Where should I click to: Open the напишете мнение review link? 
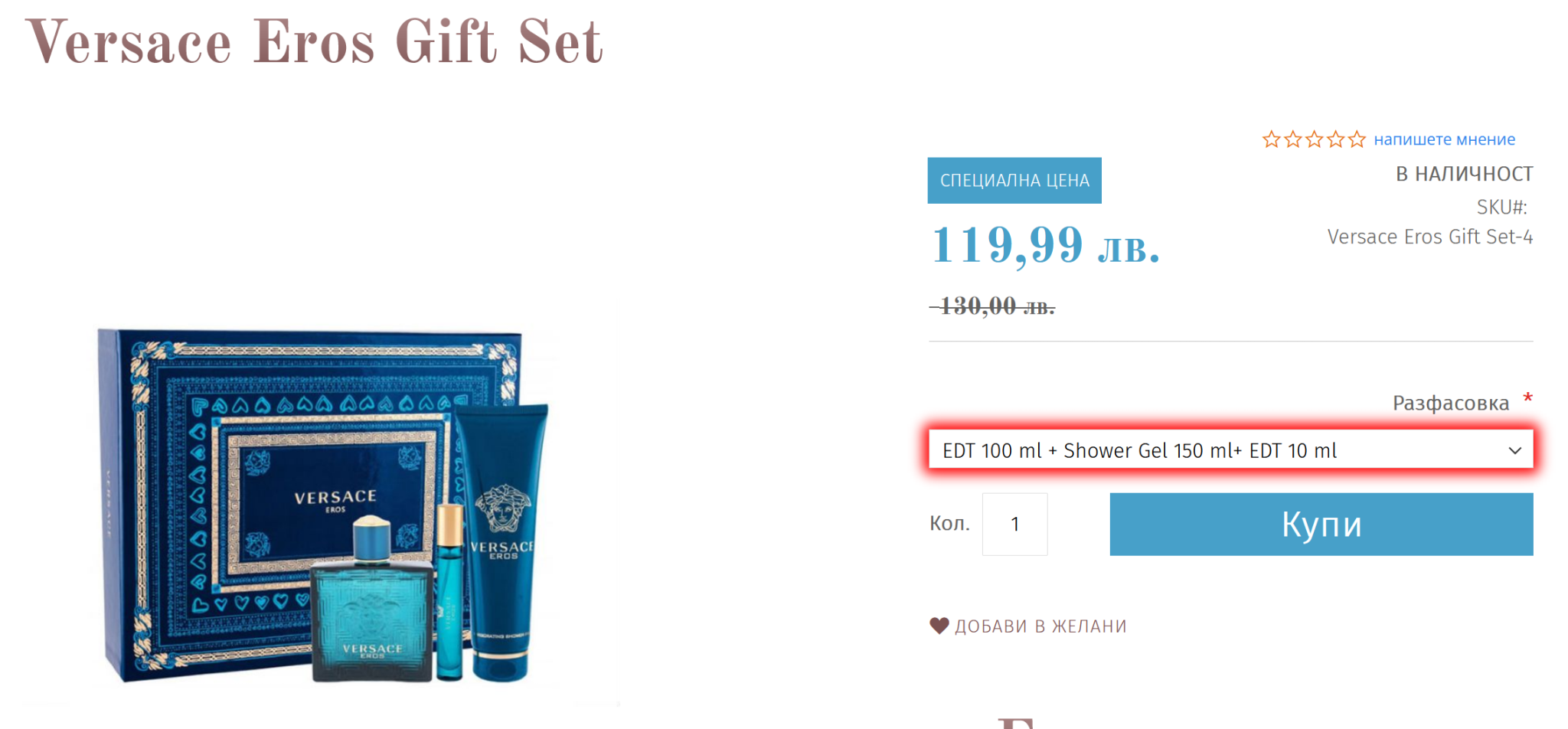click(1444, 139)
